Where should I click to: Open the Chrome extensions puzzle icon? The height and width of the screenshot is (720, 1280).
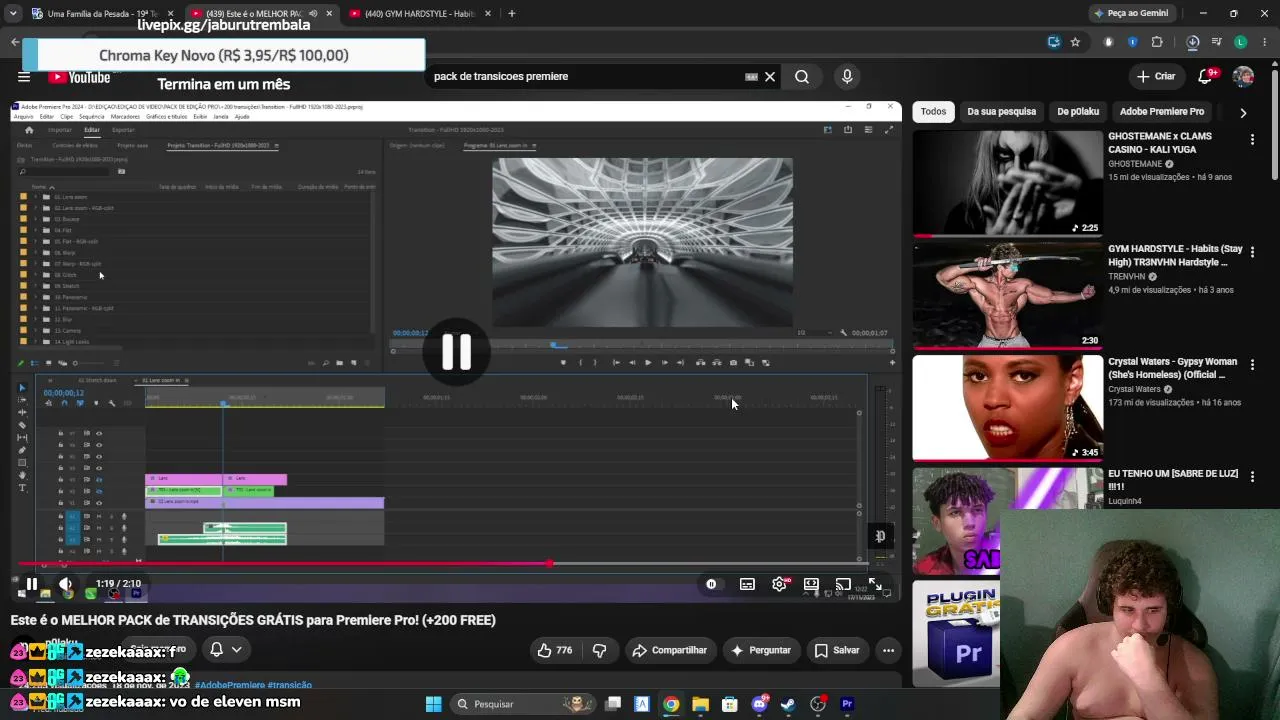point(1157,42)
